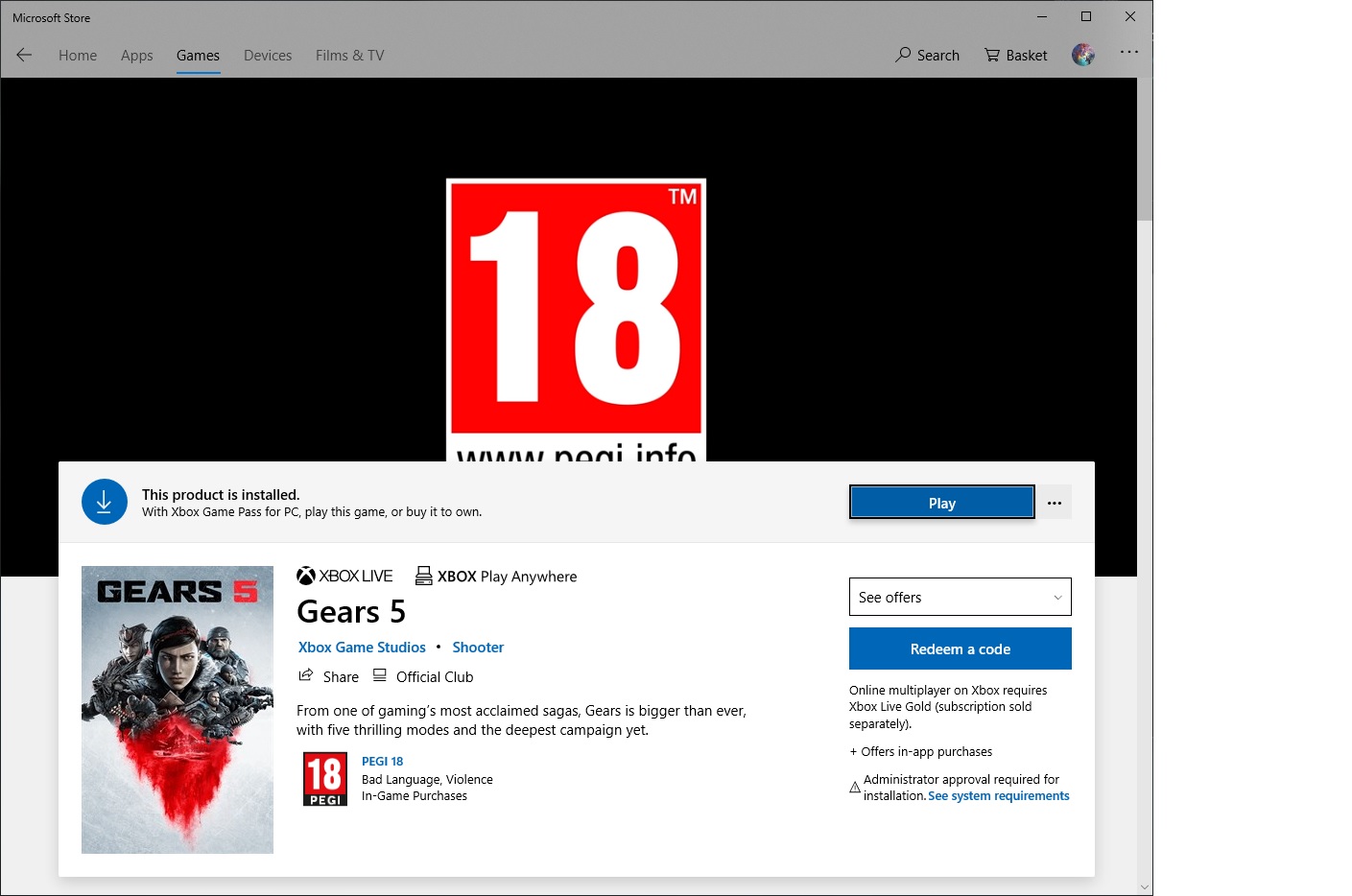Close the Microsoft Store window
1352x896 pixels.
click(1130, 16)
